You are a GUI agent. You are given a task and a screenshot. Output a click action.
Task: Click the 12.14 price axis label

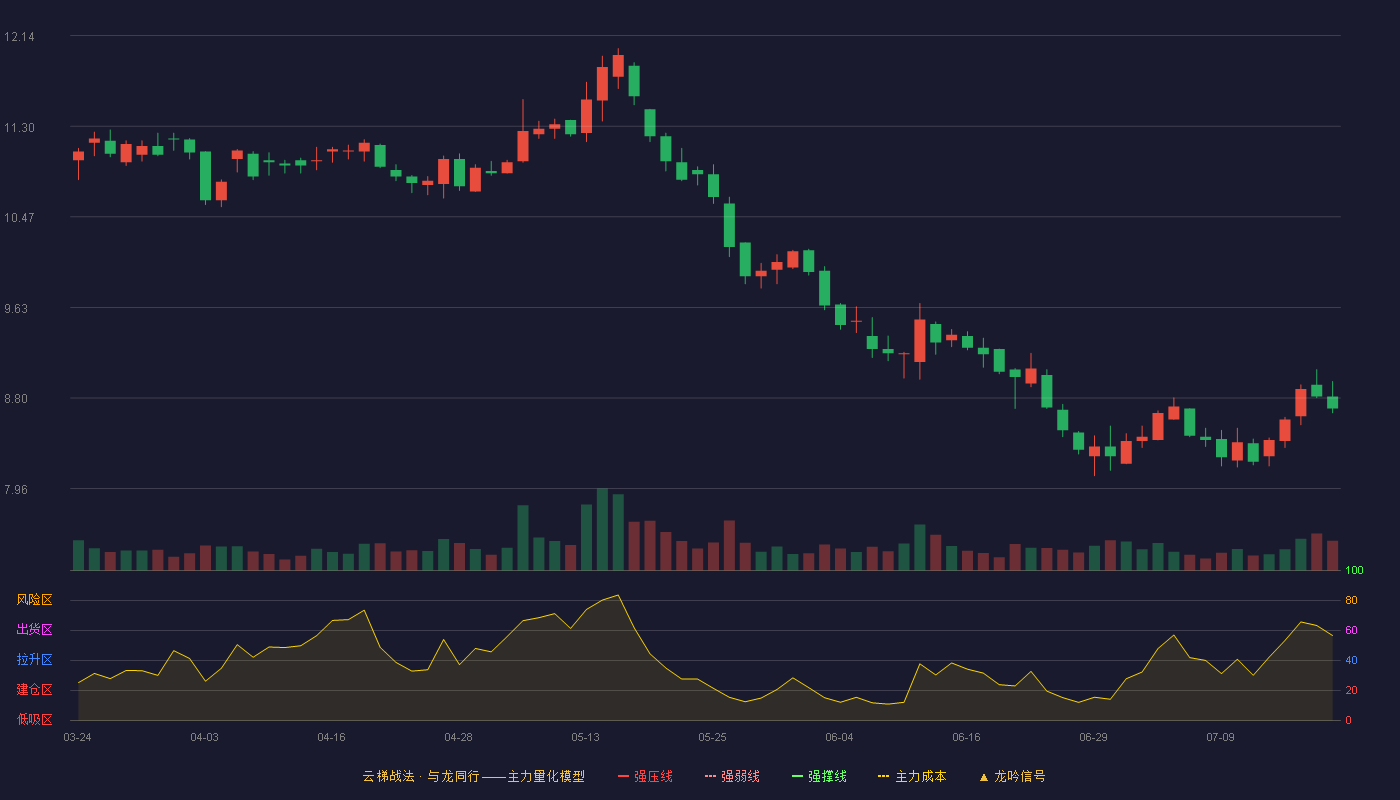click(19, 37)
